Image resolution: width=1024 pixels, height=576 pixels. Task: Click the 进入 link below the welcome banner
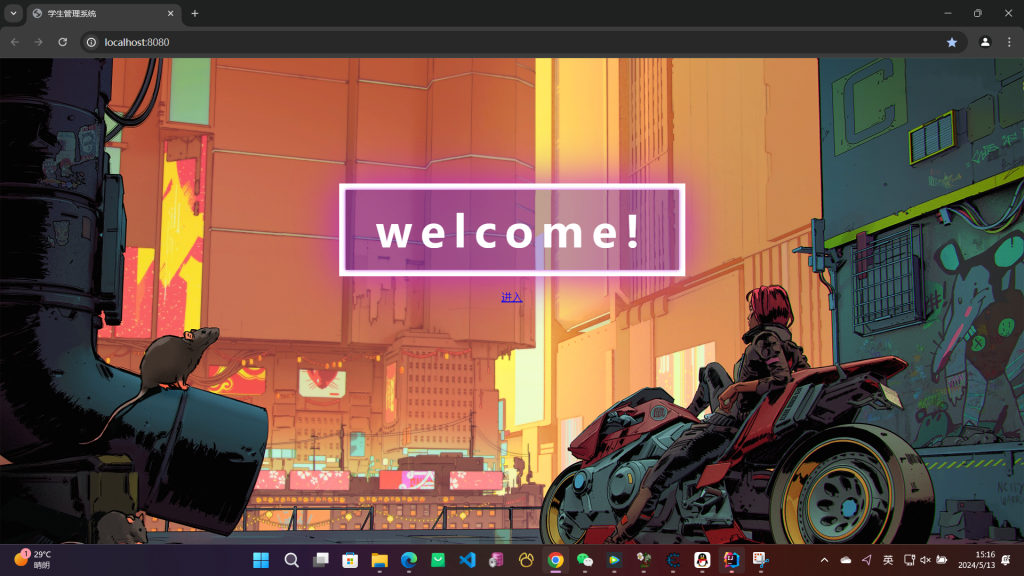(x=511, y=297)
